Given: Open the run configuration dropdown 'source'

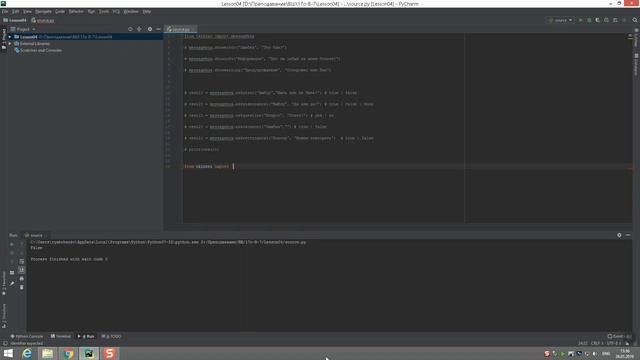Looking at the screenshot, I should pos(560,20).
